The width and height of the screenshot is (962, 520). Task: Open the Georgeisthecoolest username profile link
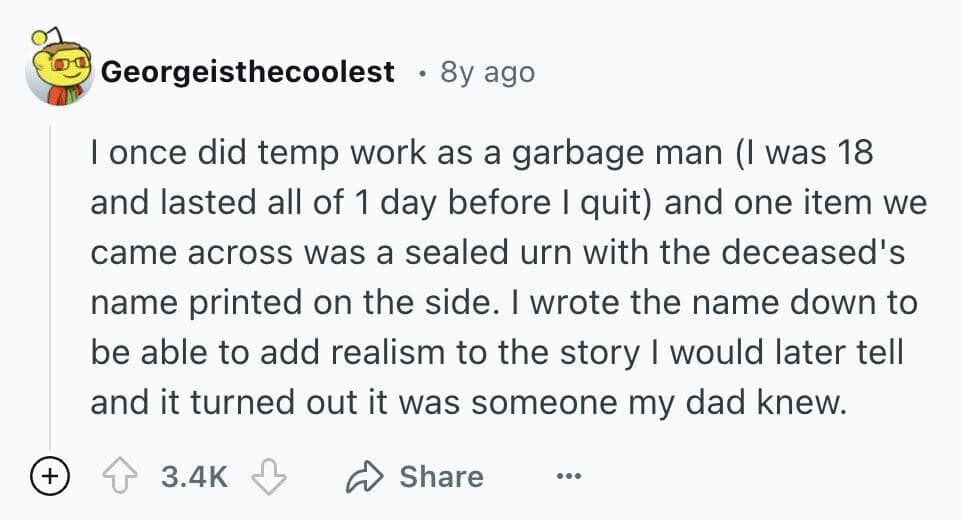248,72
